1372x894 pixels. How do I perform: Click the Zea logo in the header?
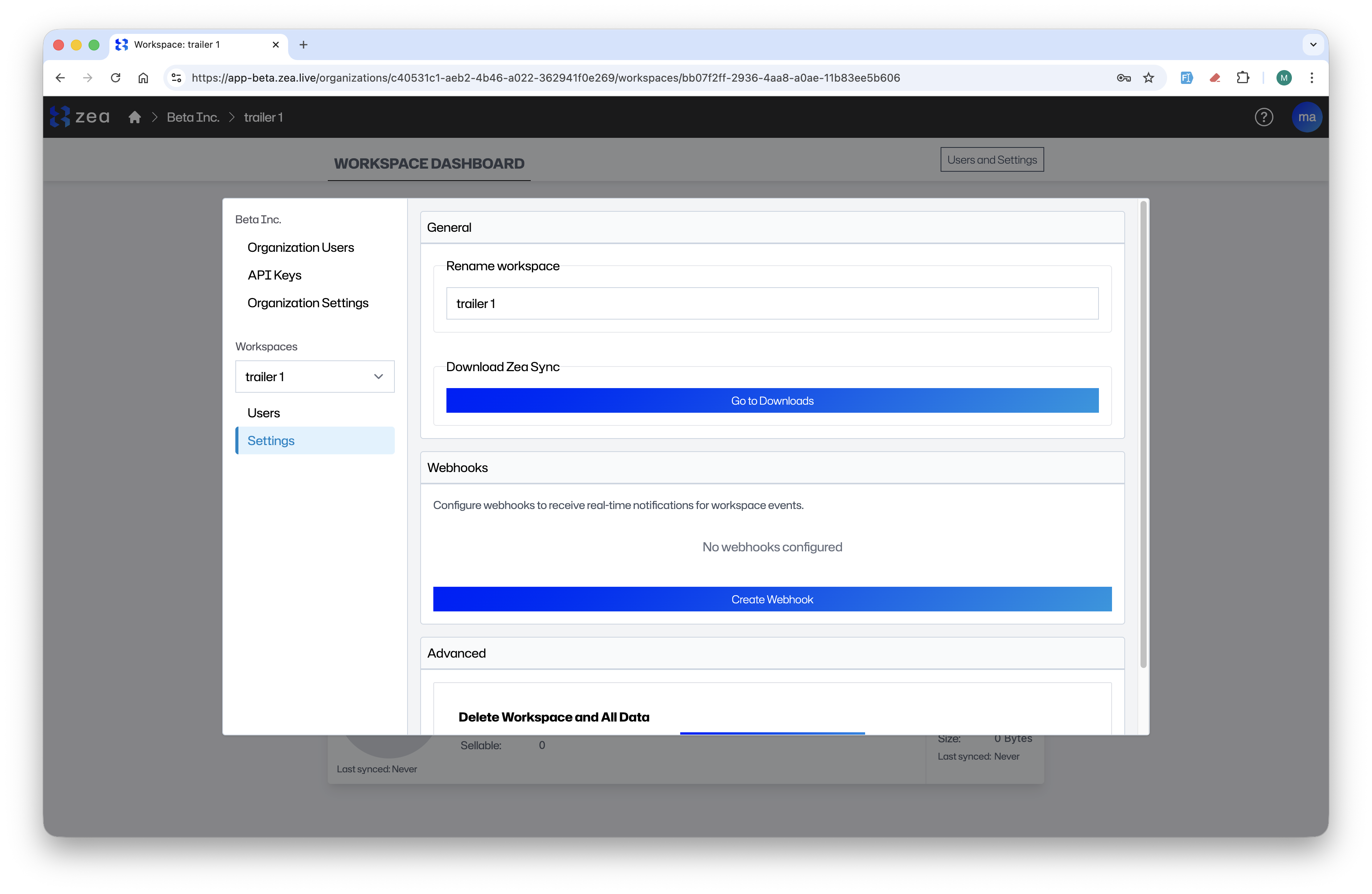coord(80,117)
